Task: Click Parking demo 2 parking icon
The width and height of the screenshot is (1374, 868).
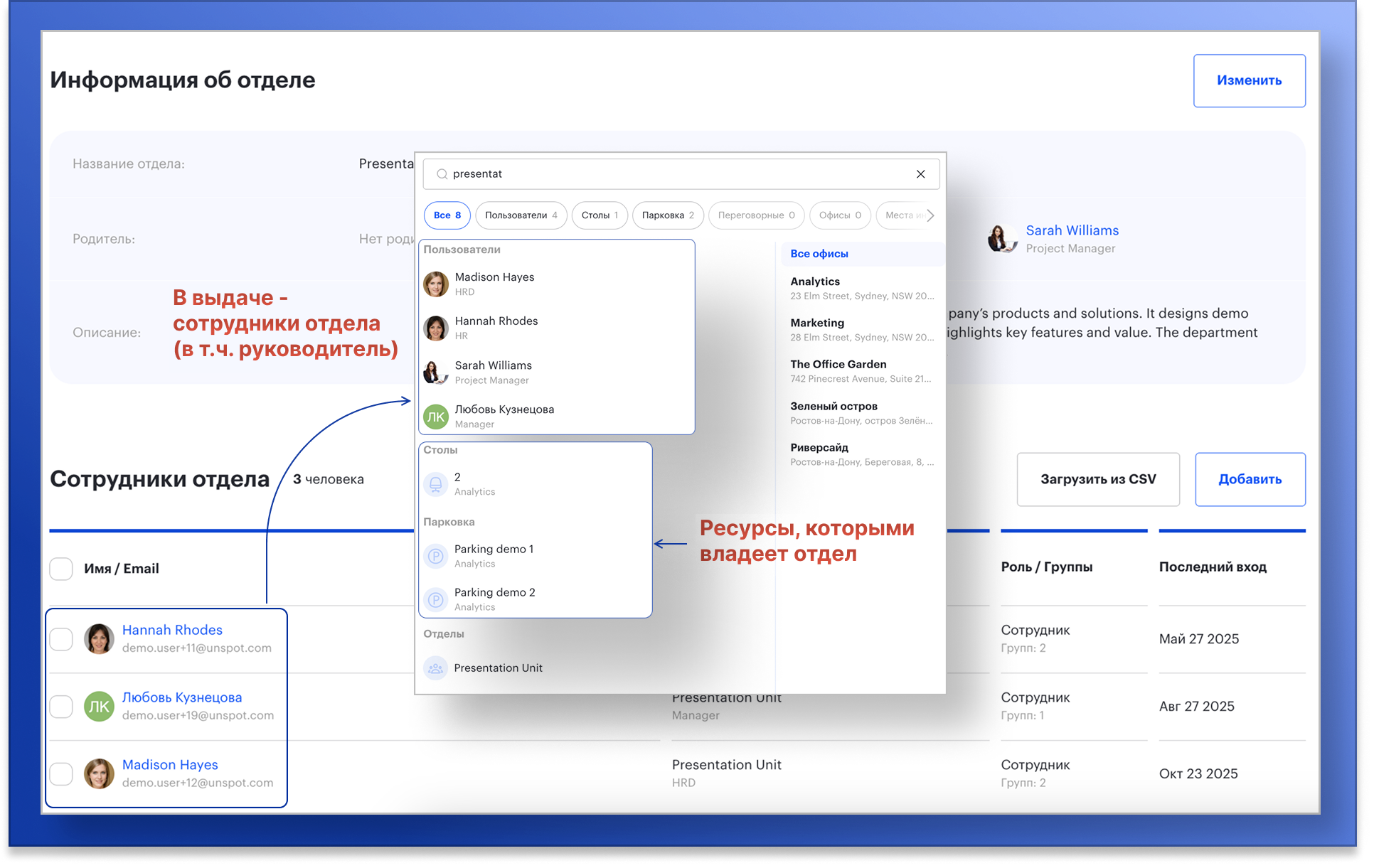Action: pos(435,599)
